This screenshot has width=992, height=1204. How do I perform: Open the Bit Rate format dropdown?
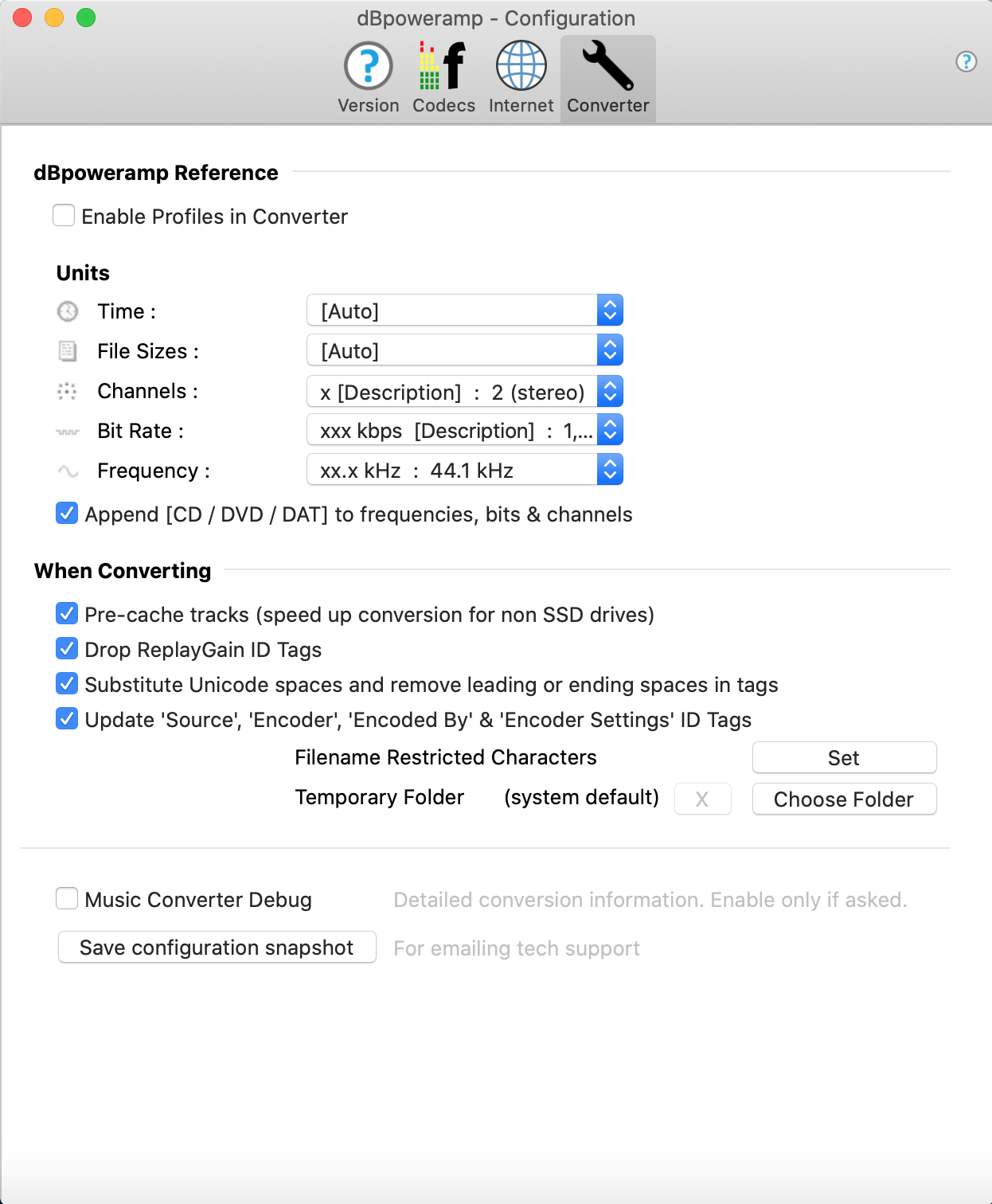(x=464, y=430)
